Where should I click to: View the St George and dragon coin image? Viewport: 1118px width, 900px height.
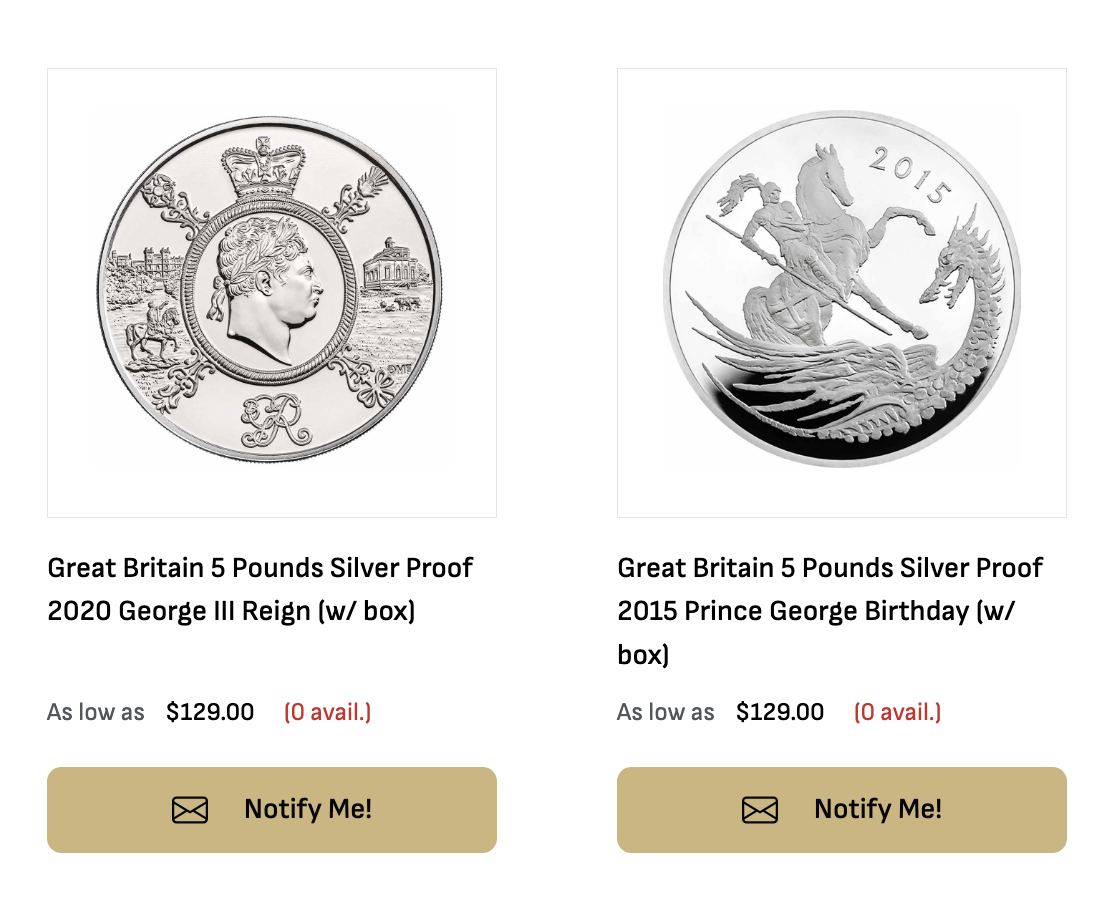click(x=842, y=290)
